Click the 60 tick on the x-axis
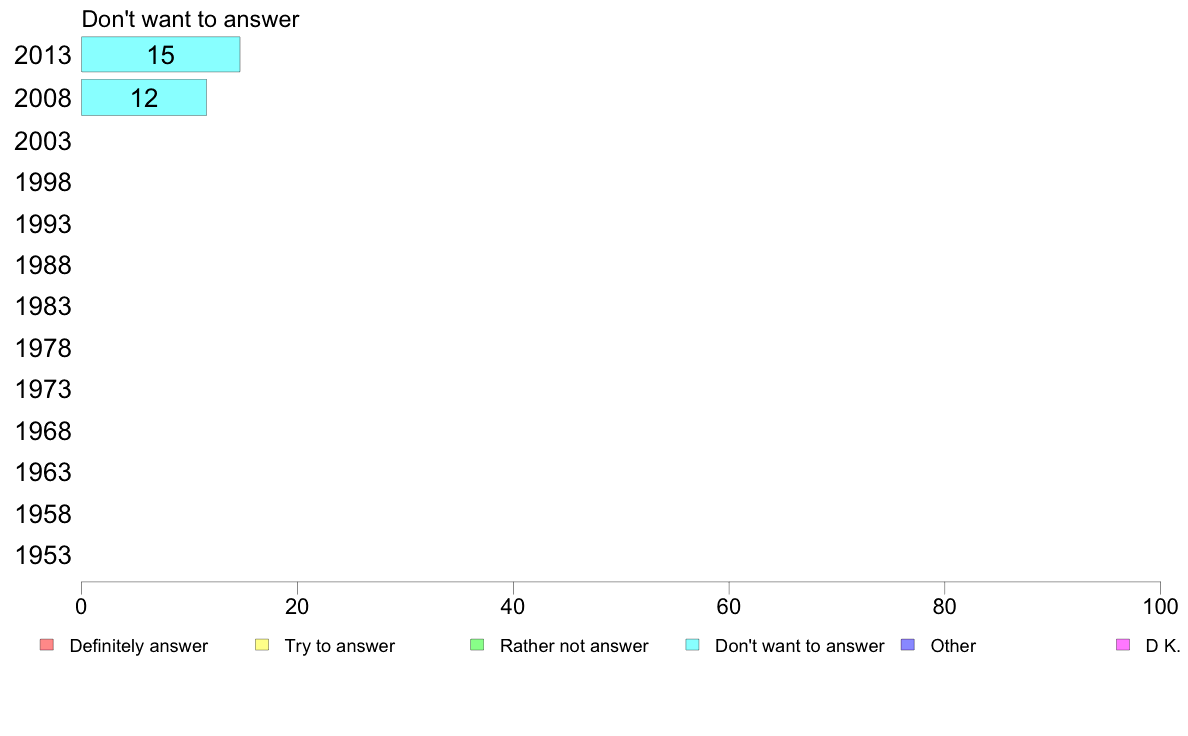 point(729,606)
